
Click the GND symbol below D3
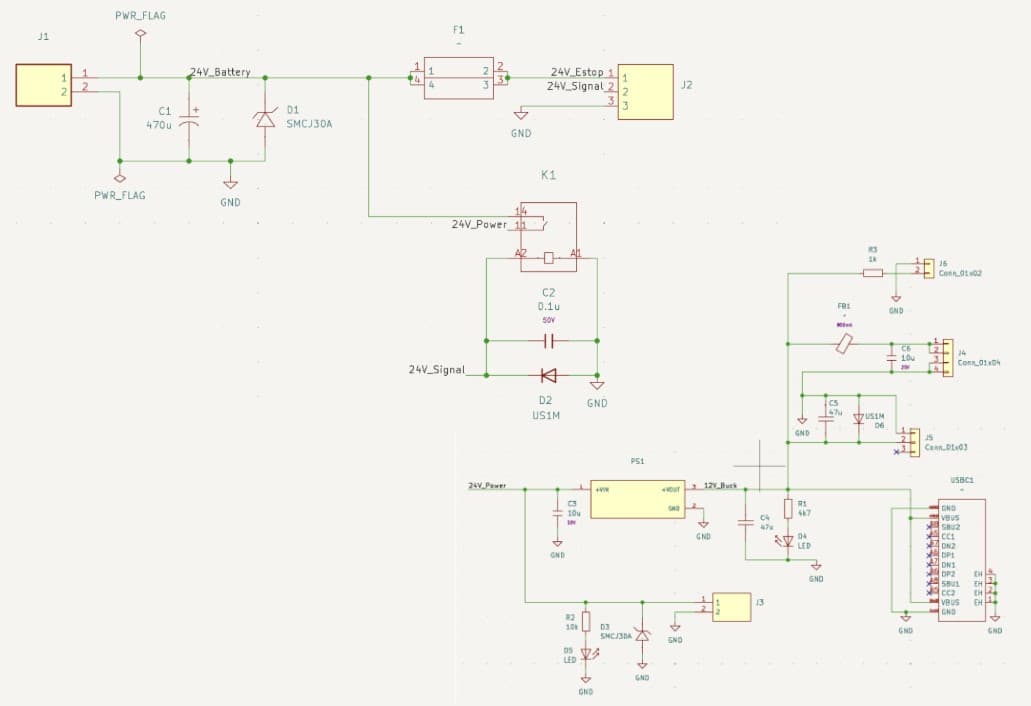click(x=642, y=665)
